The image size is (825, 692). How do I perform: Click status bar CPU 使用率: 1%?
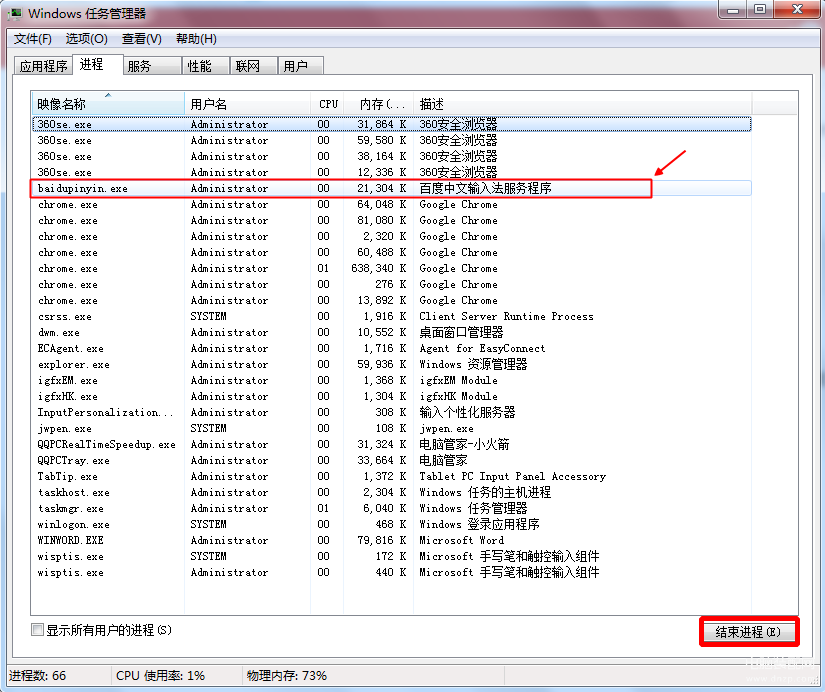160,676
